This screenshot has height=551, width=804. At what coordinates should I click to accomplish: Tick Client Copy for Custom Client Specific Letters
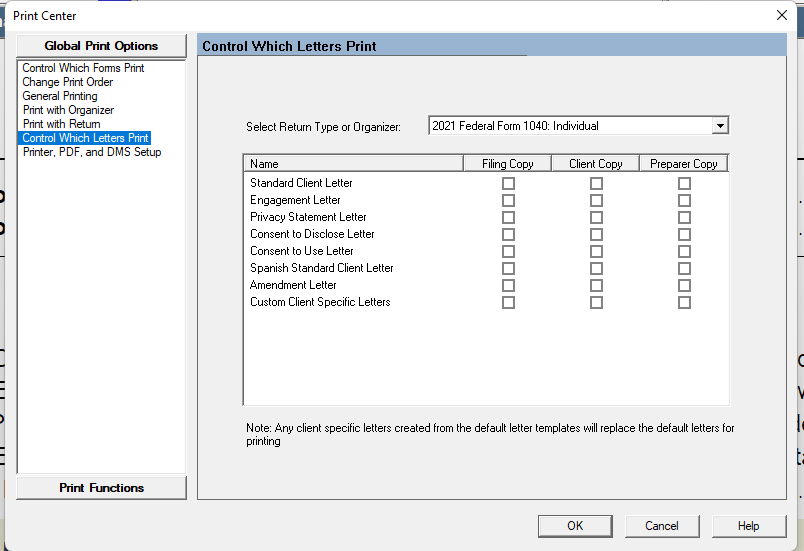tap(596, 303)
